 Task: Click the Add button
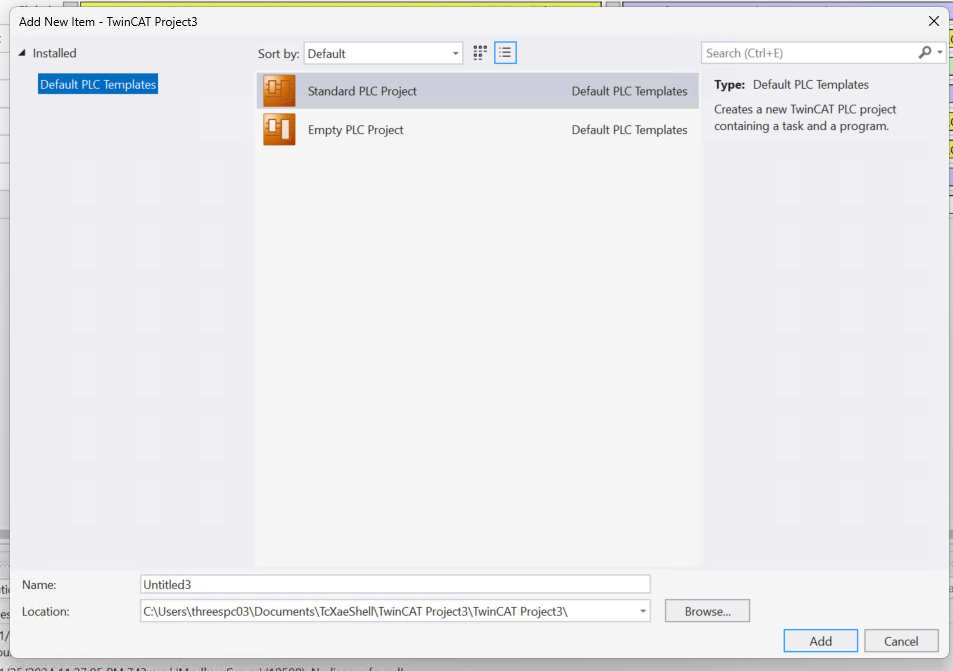point(821,641)
